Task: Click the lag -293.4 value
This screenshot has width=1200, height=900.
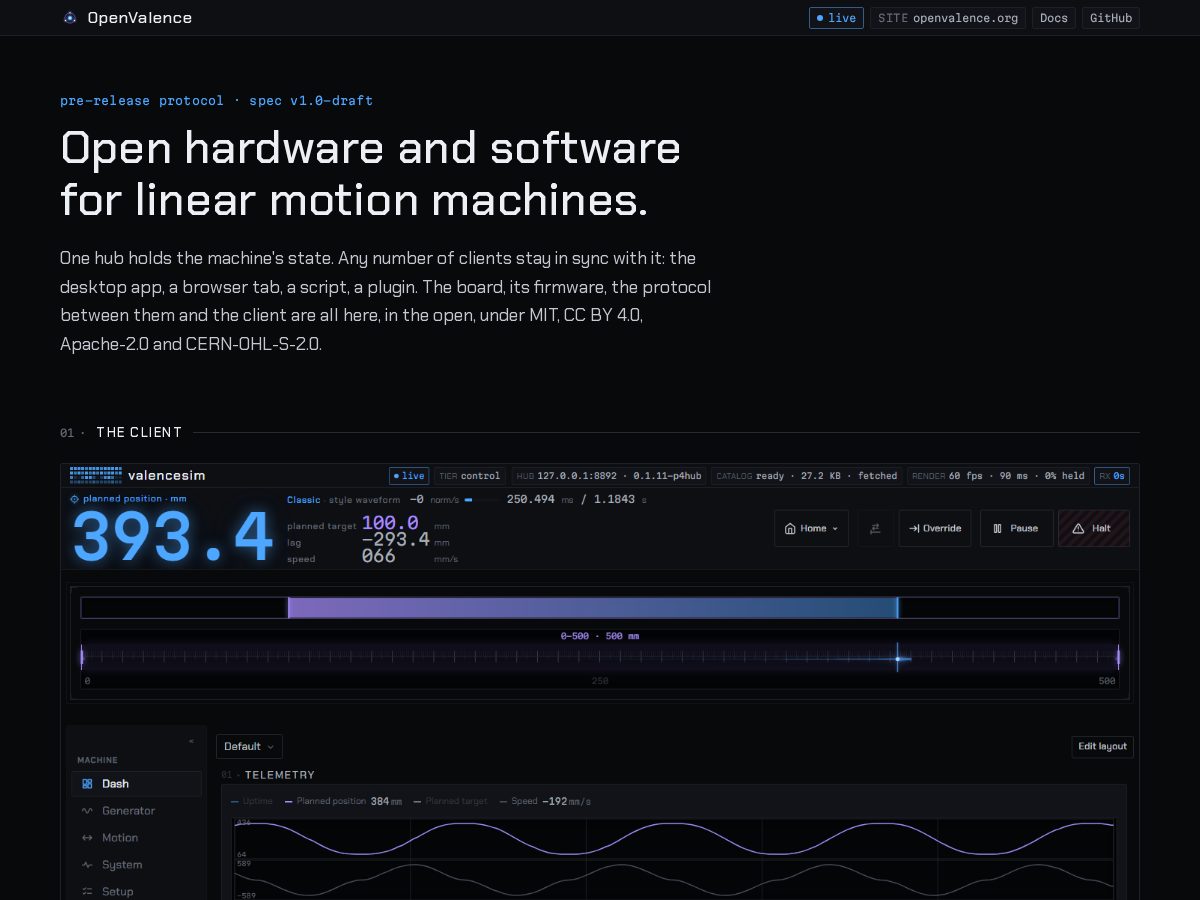Action: click(396, 540)
